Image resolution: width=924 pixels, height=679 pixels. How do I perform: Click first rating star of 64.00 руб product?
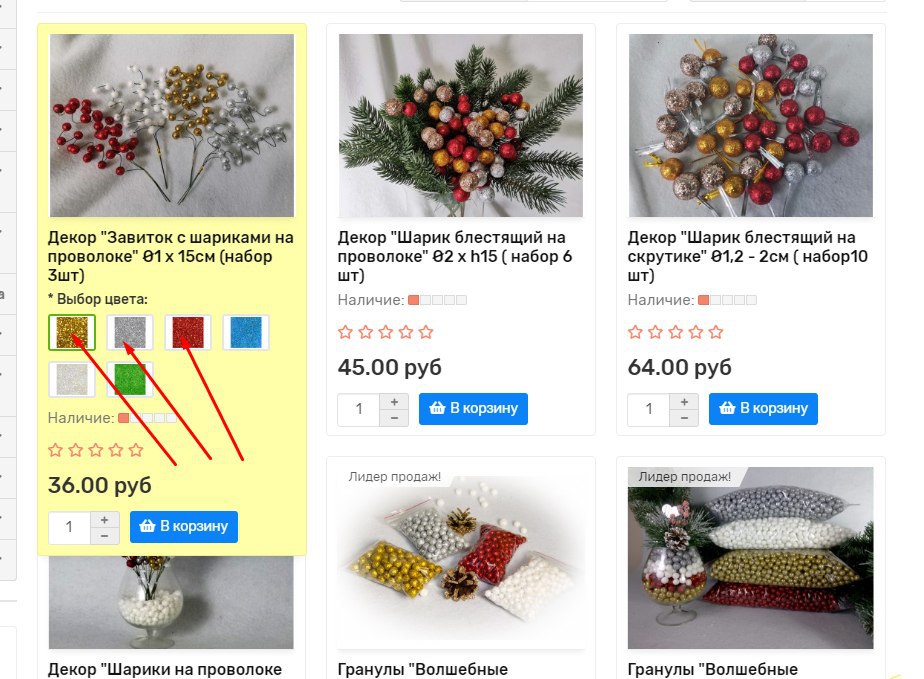tap(635, 332)
